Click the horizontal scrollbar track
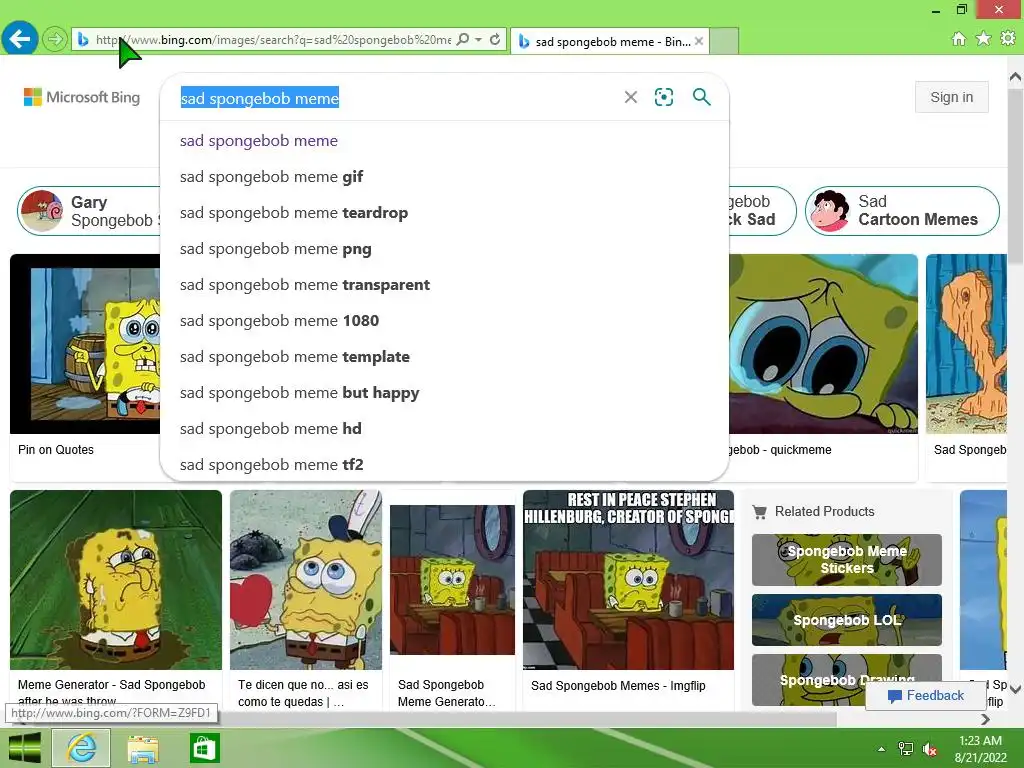 coord(908,719)
